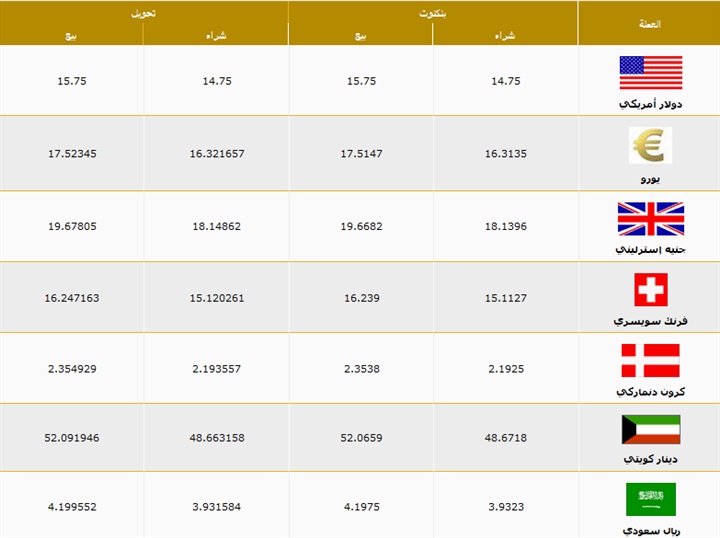The width and height of the screenshot is (720, 538).
Task: Click the كرون دنماركي currency label
Action: tap(650, 391)
